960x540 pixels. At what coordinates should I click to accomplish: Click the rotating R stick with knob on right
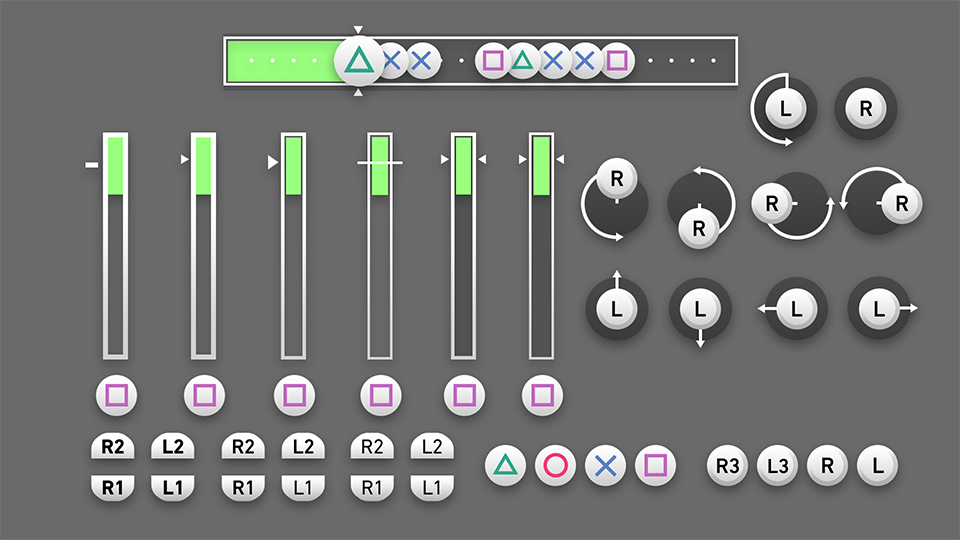(882, 201)
